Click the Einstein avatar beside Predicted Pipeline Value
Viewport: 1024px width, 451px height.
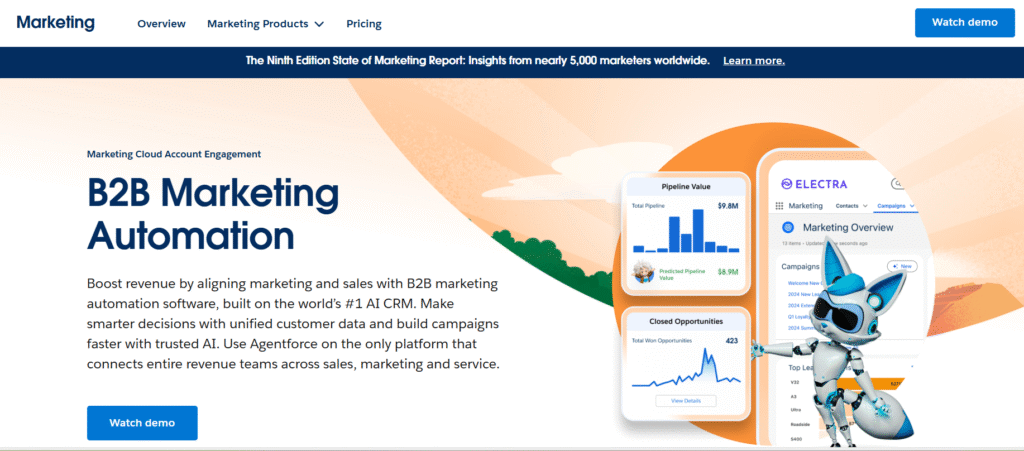(x=641, y=273)
